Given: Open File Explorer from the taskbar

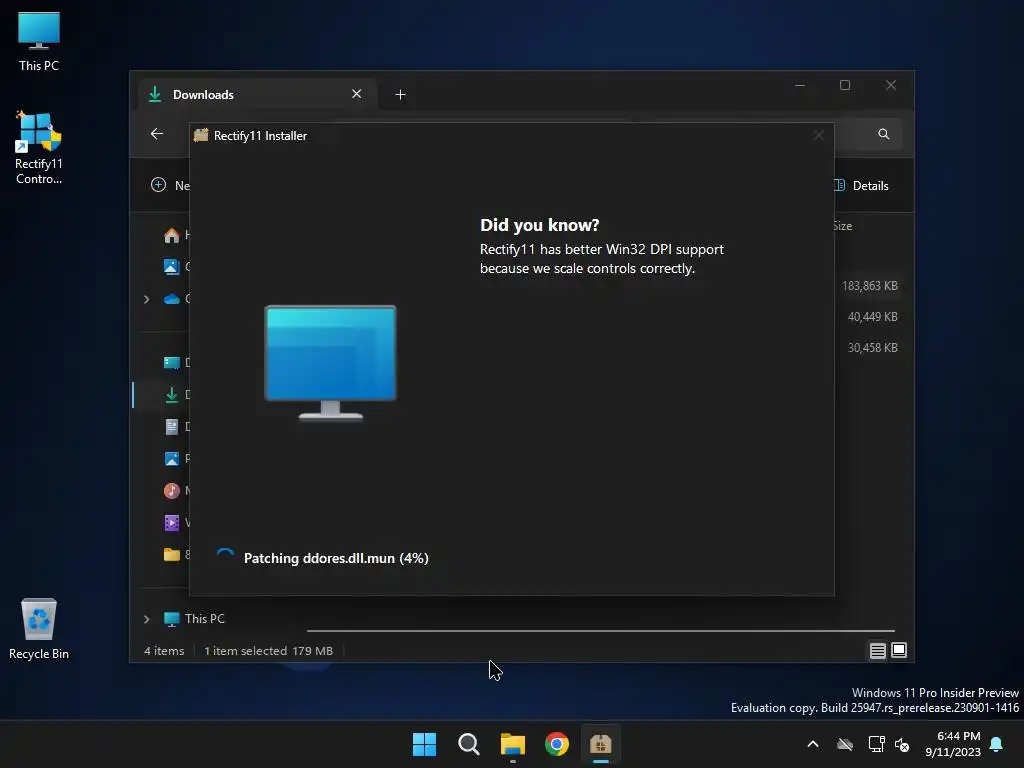Looking at the screenshot, I should click(x=513, y=744).
